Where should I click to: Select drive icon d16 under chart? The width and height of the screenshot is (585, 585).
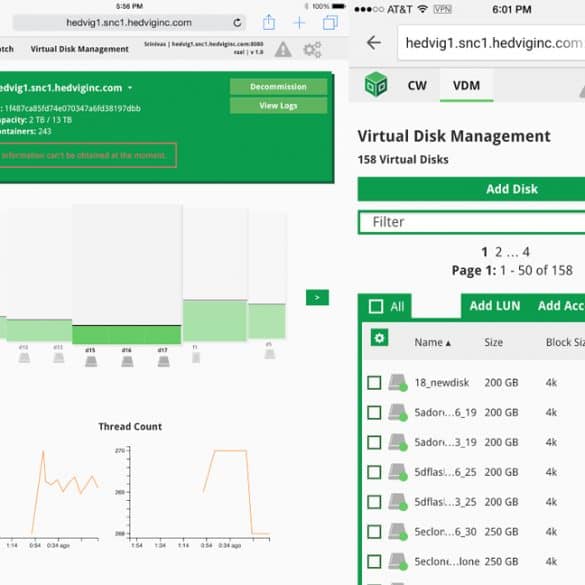pyautogui.click(x=127, y=361)
